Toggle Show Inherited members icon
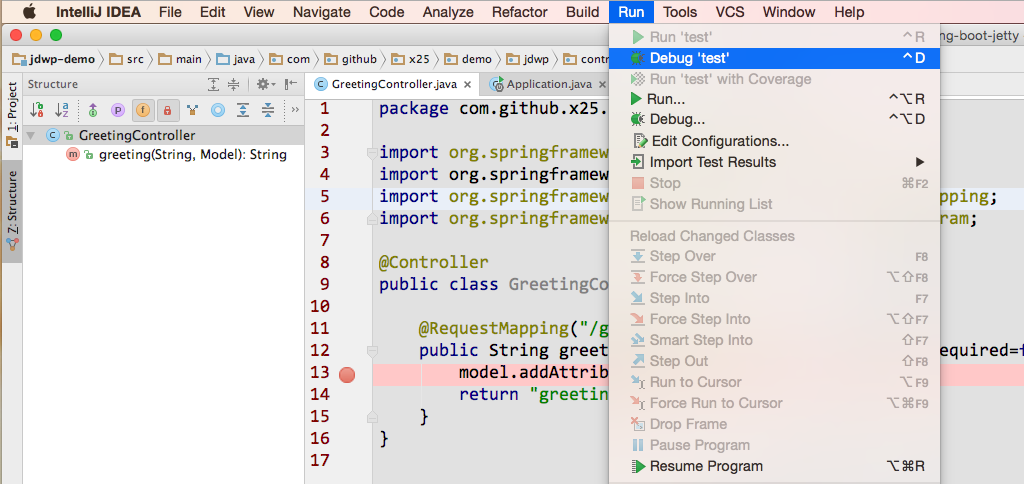 (x=93, y=110)
